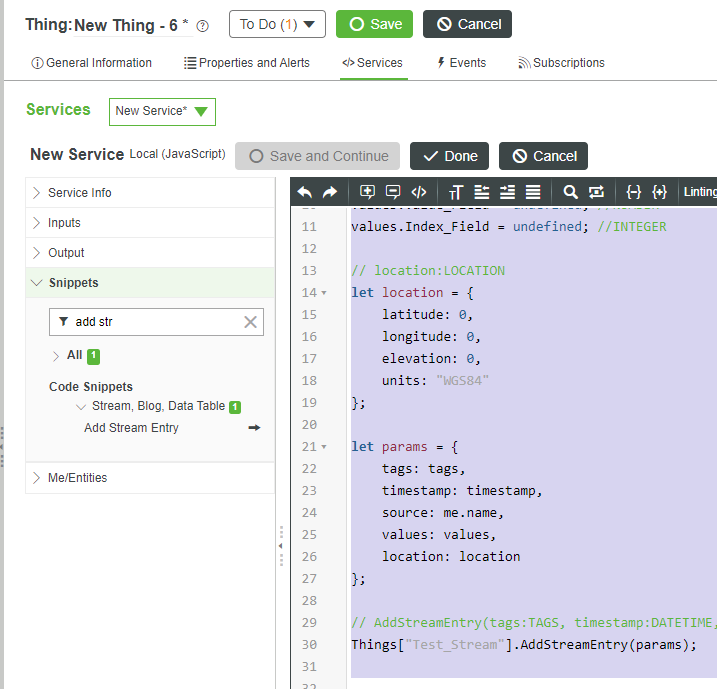This screenshot has width=717, height=689.
Task: Open the Subscriptions tab
Action: 561,63
